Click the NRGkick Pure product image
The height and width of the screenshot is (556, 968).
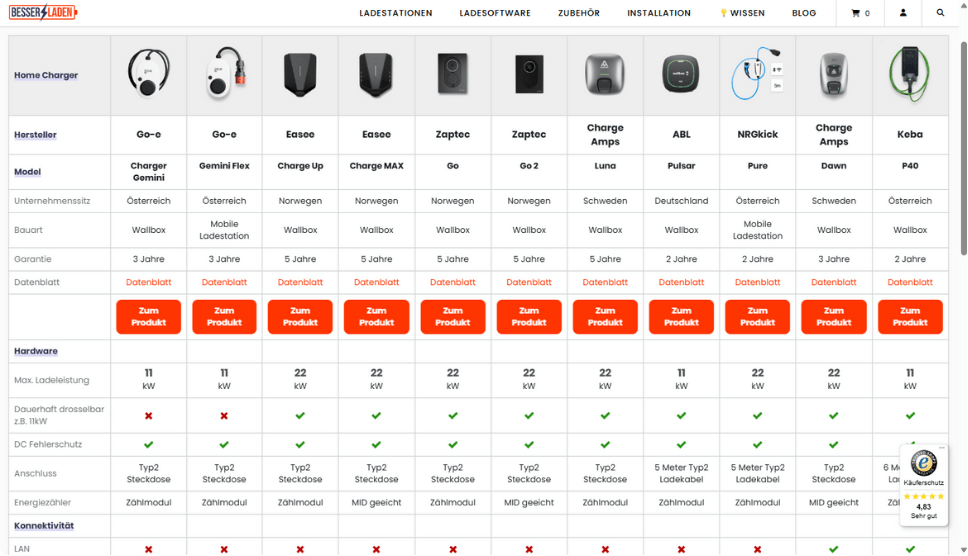tap(757, 73)
